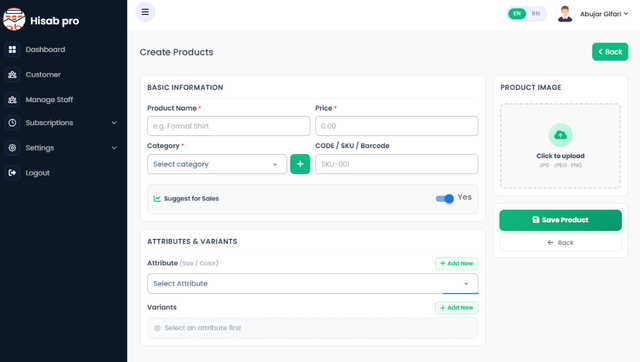
Task: Click the Suggest for Sales chart icon
Action: pos(157,198)
